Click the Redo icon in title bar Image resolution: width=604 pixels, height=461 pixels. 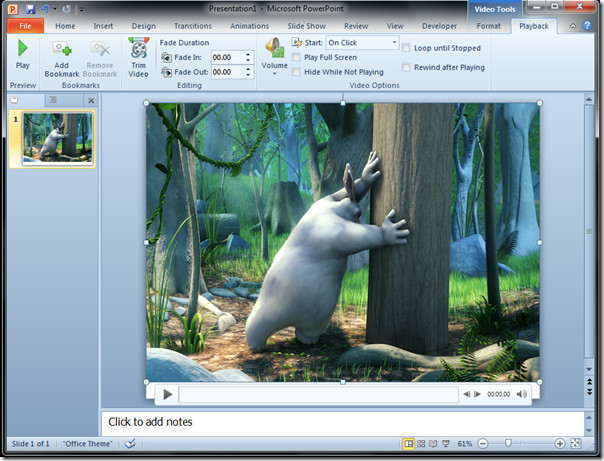click(66, 9)
